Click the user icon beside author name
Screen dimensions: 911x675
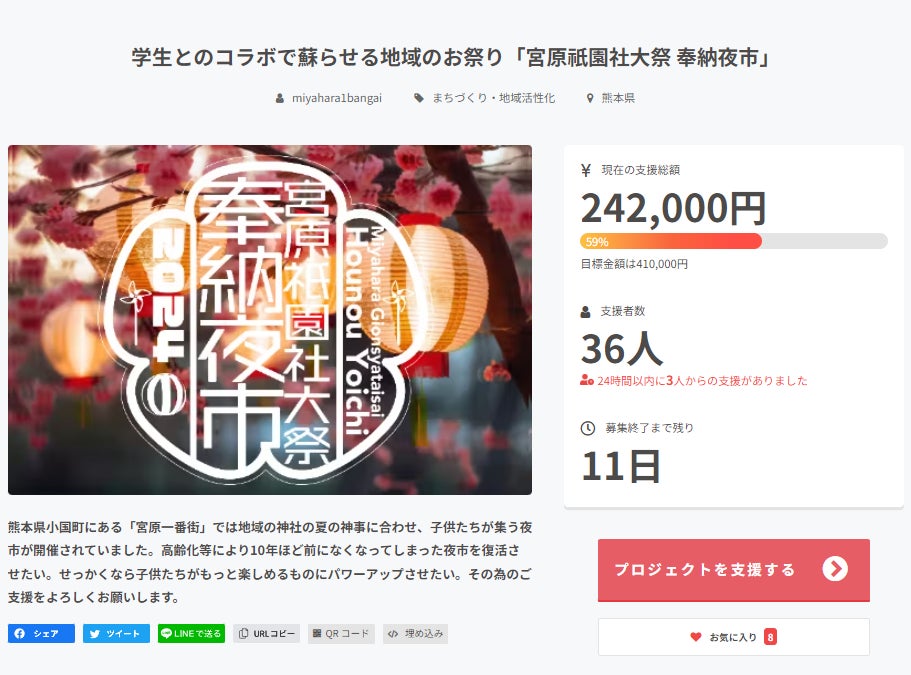[x=279, y=99]
